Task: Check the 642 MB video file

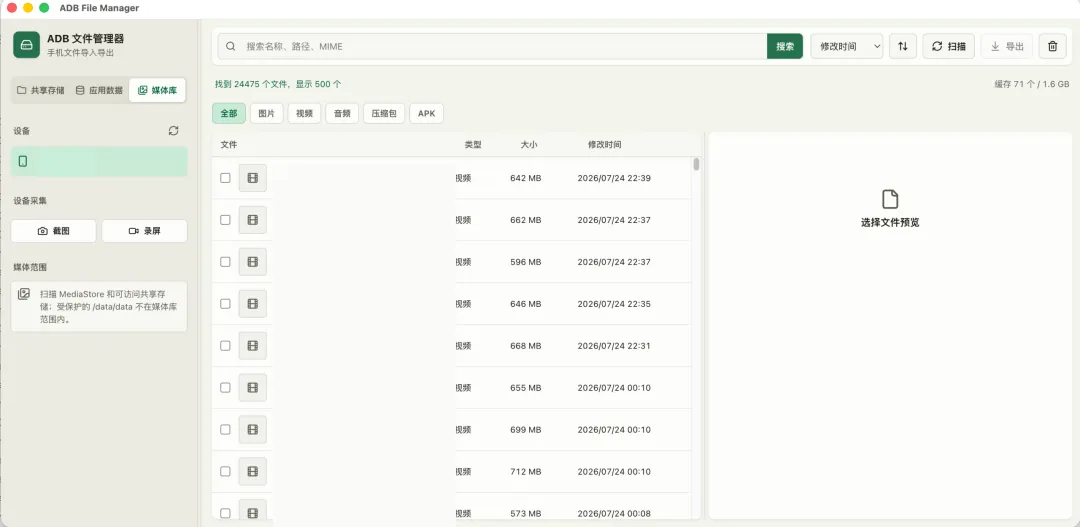Action: [x=225, y=178]
